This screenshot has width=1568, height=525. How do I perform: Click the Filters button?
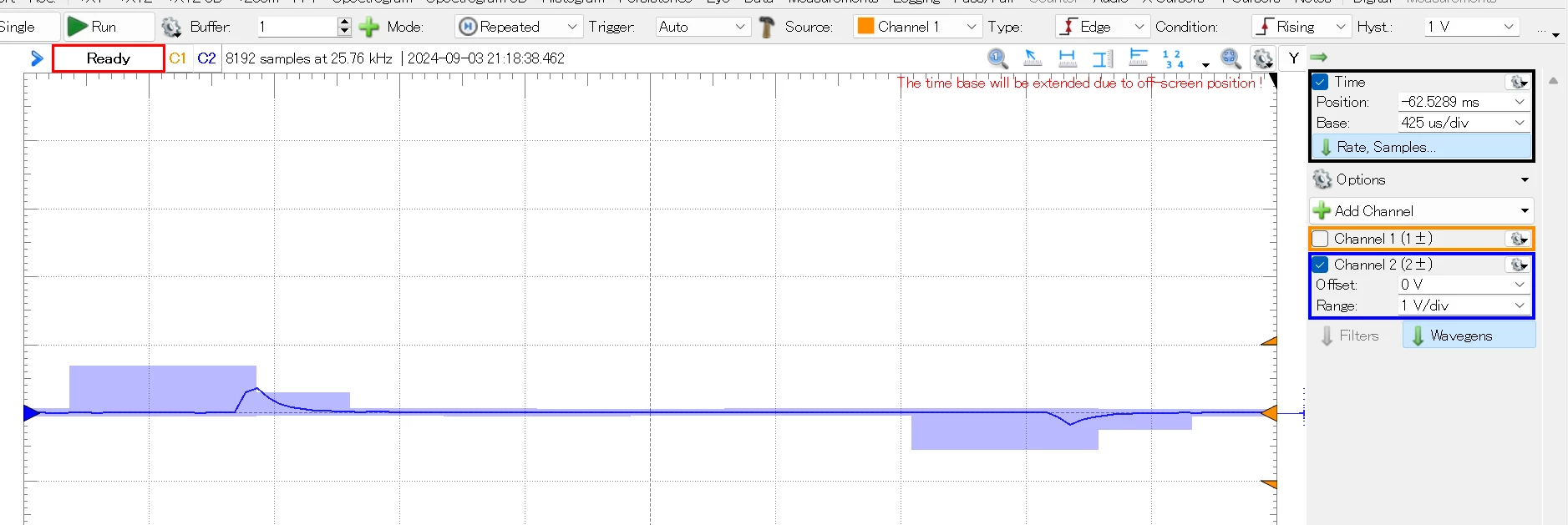click(1351, 336)
